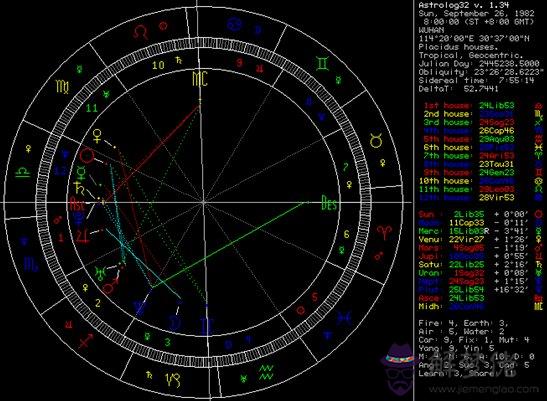The width and height of the screenshot is (547, 401).
Task: Select the blue Moon crescent near the chart bottom
Action: tap(175, 323)
